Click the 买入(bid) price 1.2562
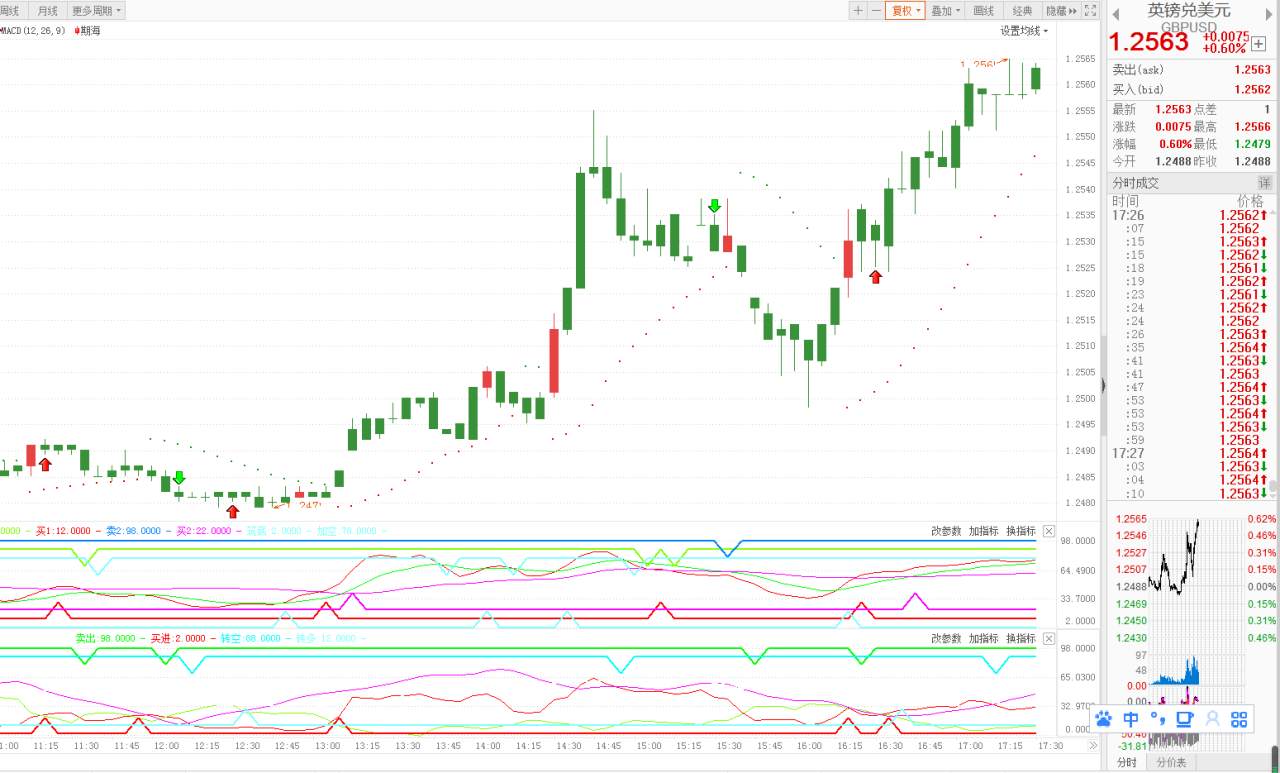This screenshot has height=773, width=1280. [x=1252, y=89]
